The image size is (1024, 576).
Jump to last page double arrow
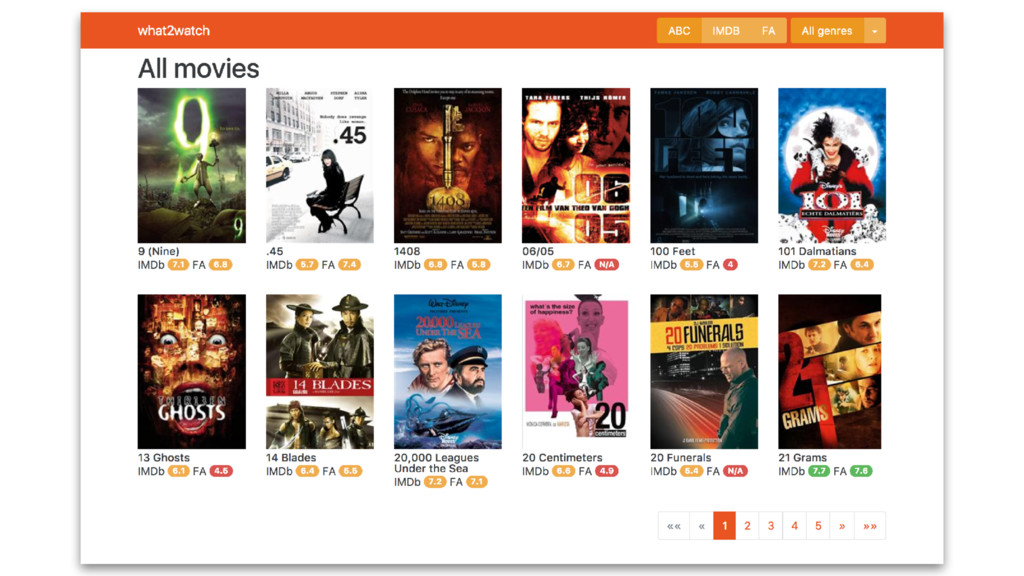tap(870, 526)
